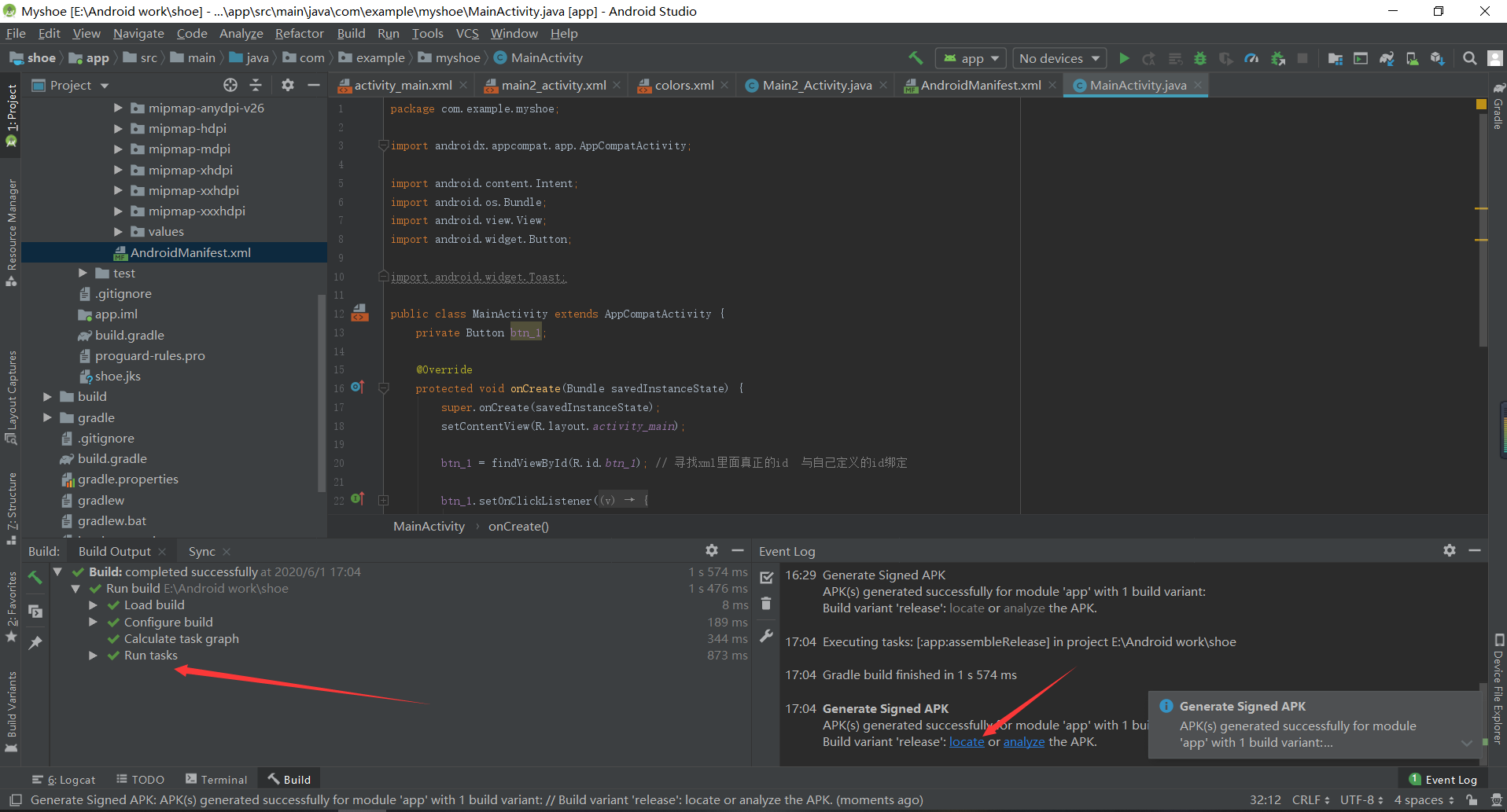1507x812 pixels.
Task: Toggle the Device File Explorer side panel
Action: (1498, 689)
